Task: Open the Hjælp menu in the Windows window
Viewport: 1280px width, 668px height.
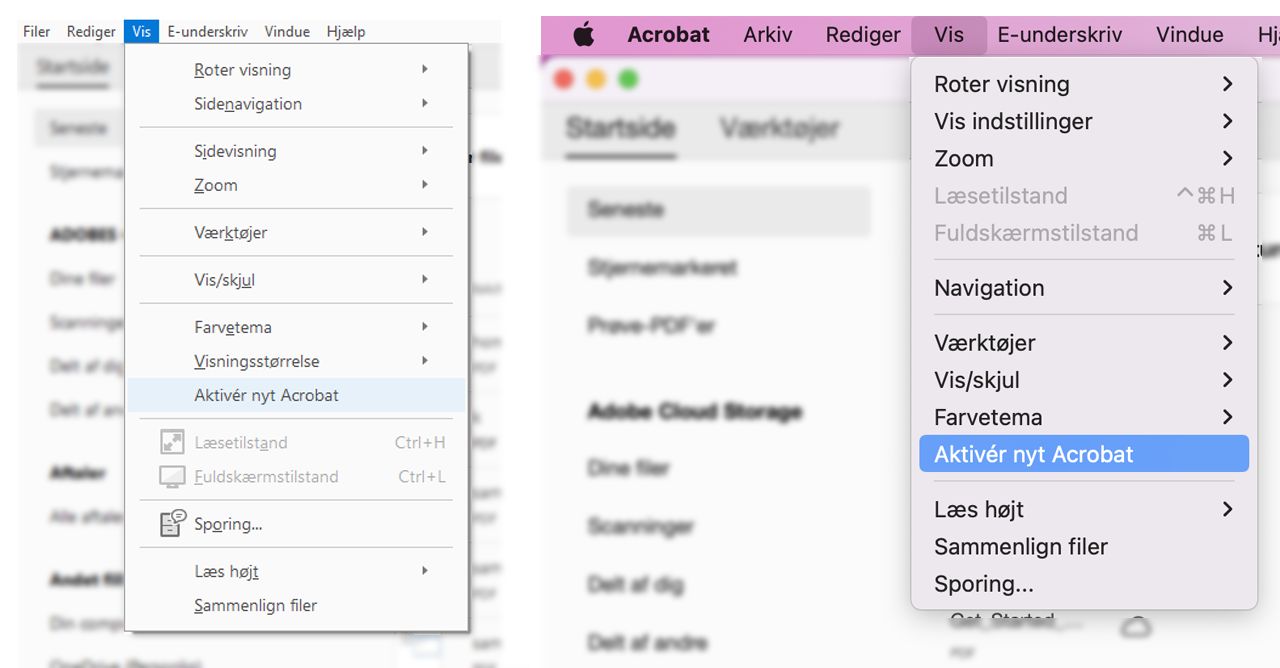Action: (347, 31)
